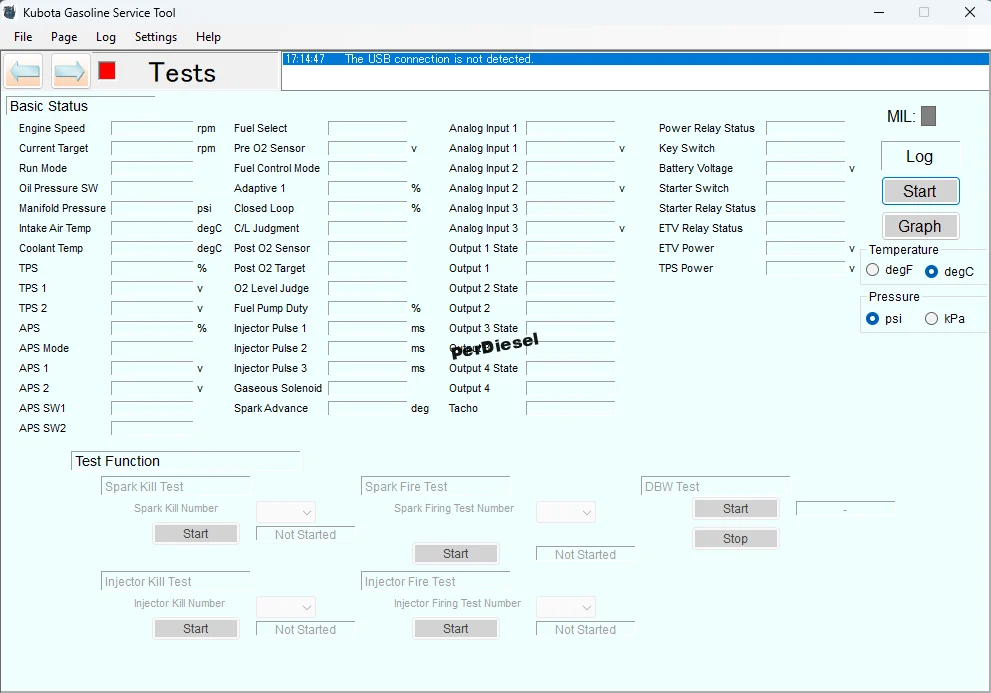
Task: Click the forward arrow navigation icon
Action: tap(70, 71)
